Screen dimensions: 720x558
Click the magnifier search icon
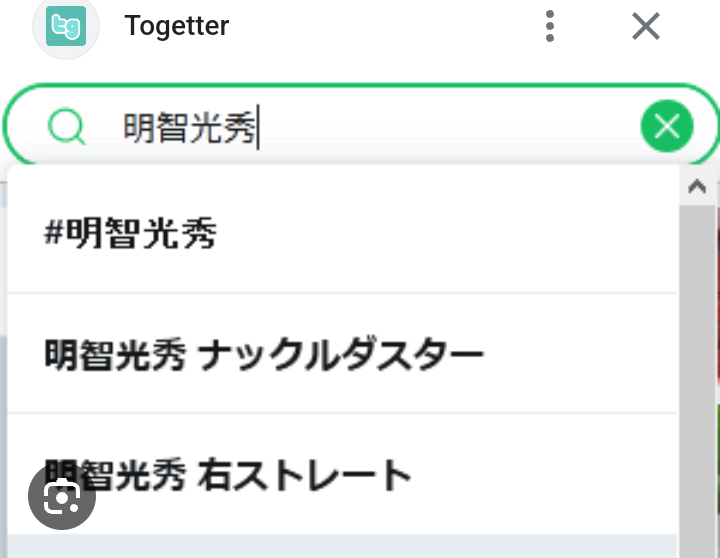[x=66, y=127]
